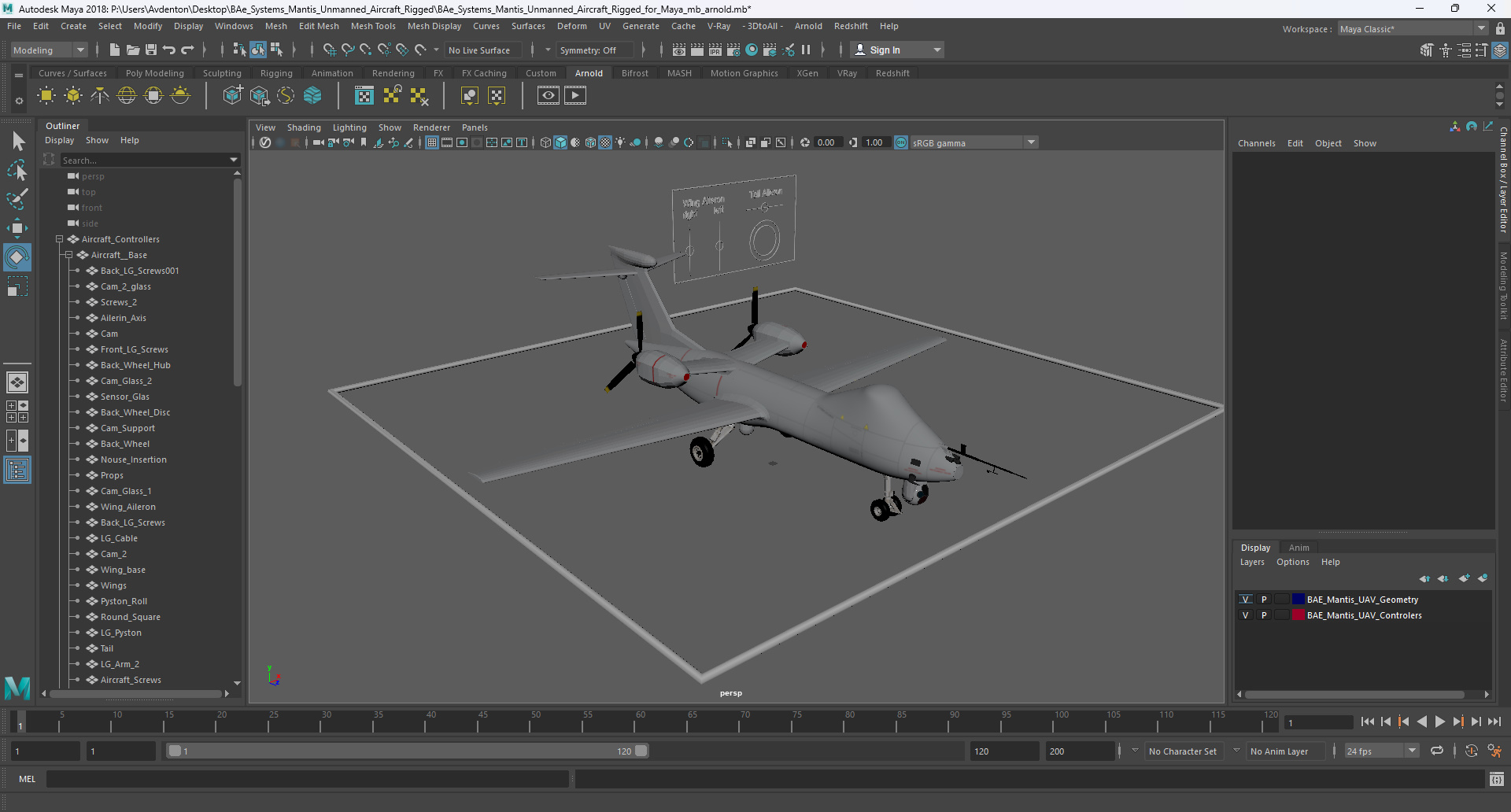The image size is (1511, 812).
Task: Toggle playback looping button
Action: [1437, 751]
